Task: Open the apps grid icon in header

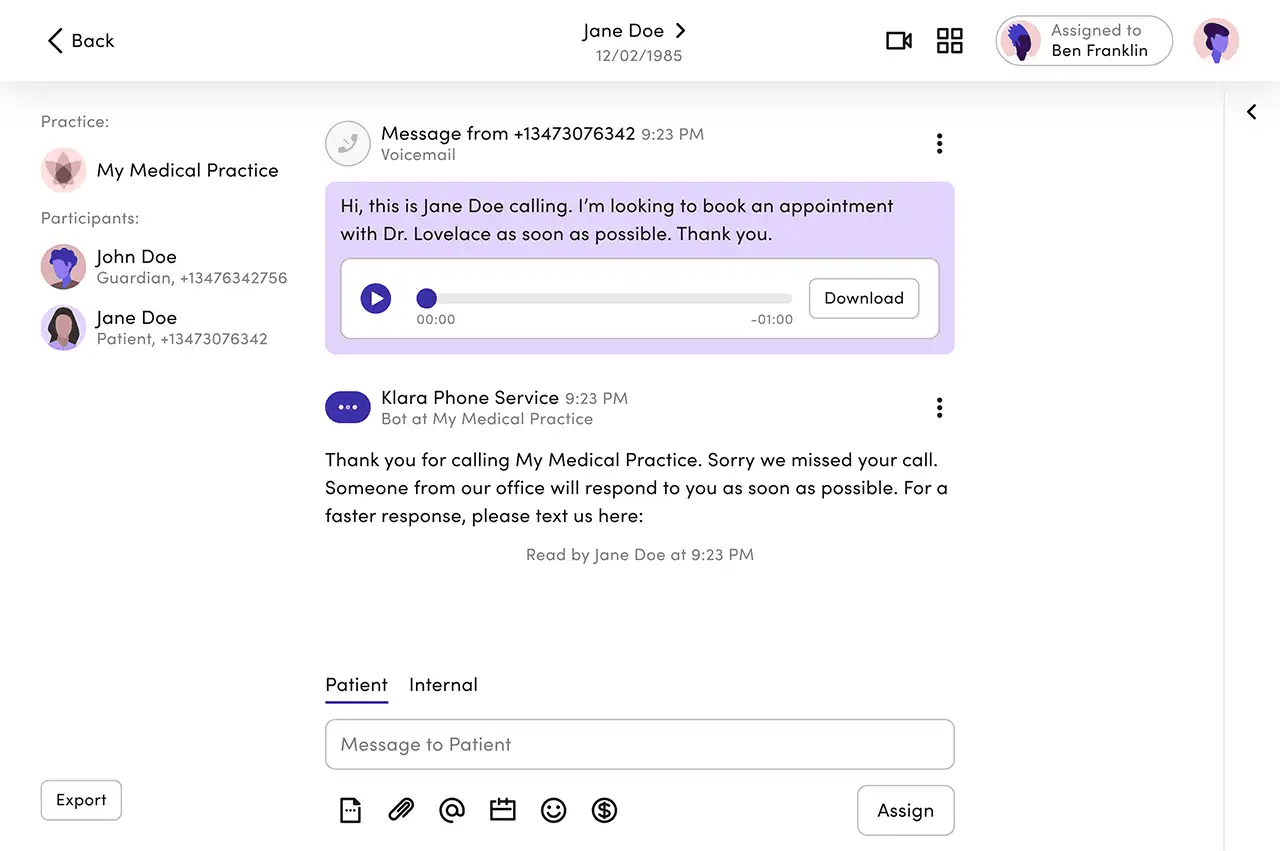Action: [x=949, y=41]
